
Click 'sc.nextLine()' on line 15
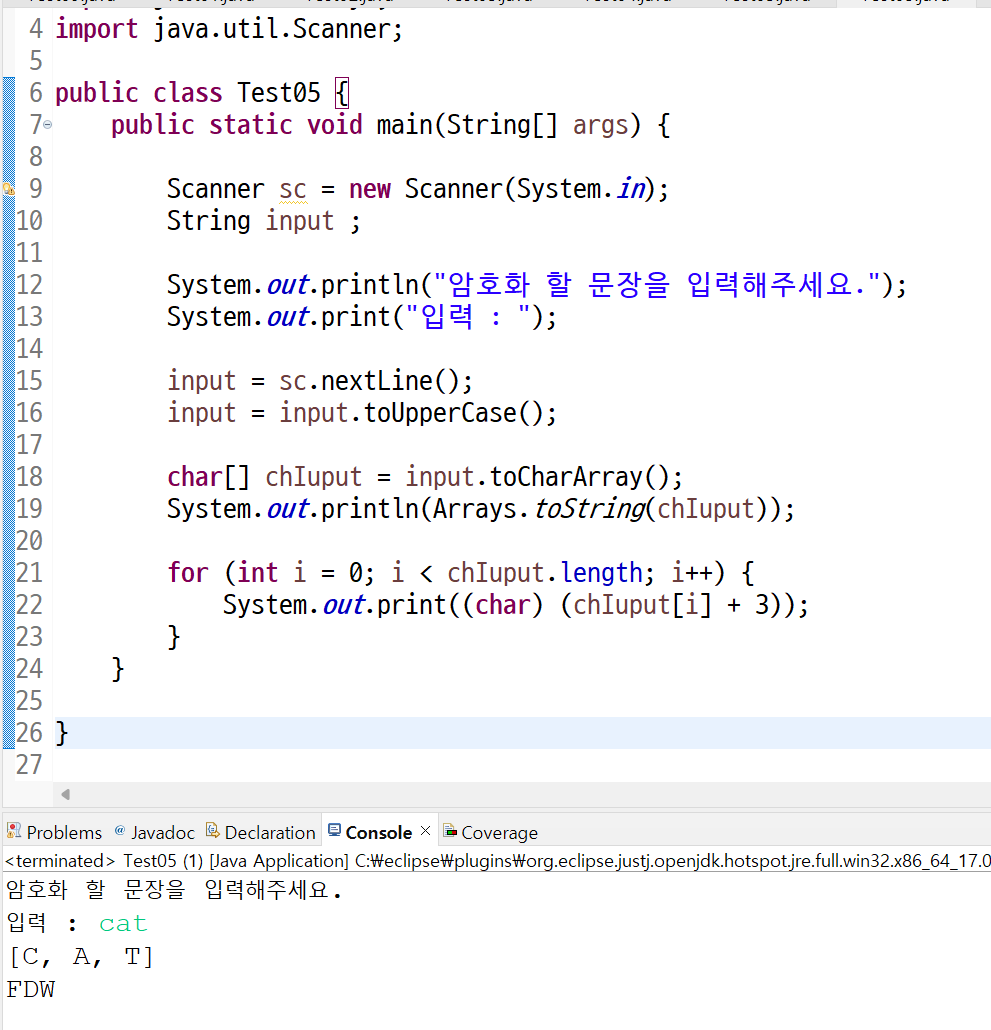pyautogui.click(x=368, y=381)
